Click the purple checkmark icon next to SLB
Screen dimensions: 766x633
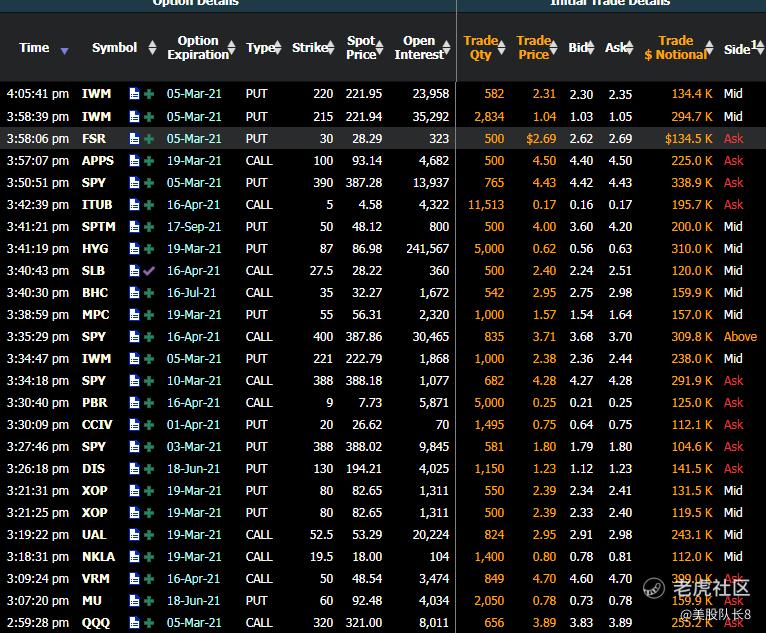pyautogui.click(x=149, y=270)
